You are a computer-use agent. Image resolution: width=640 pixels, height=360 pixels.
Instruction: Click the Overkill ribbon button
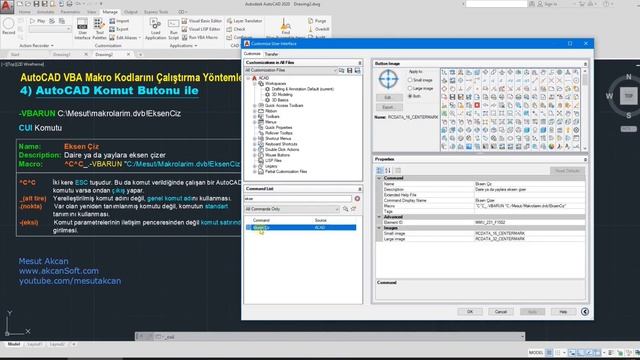pyautogui.click(x=318, y=29)
